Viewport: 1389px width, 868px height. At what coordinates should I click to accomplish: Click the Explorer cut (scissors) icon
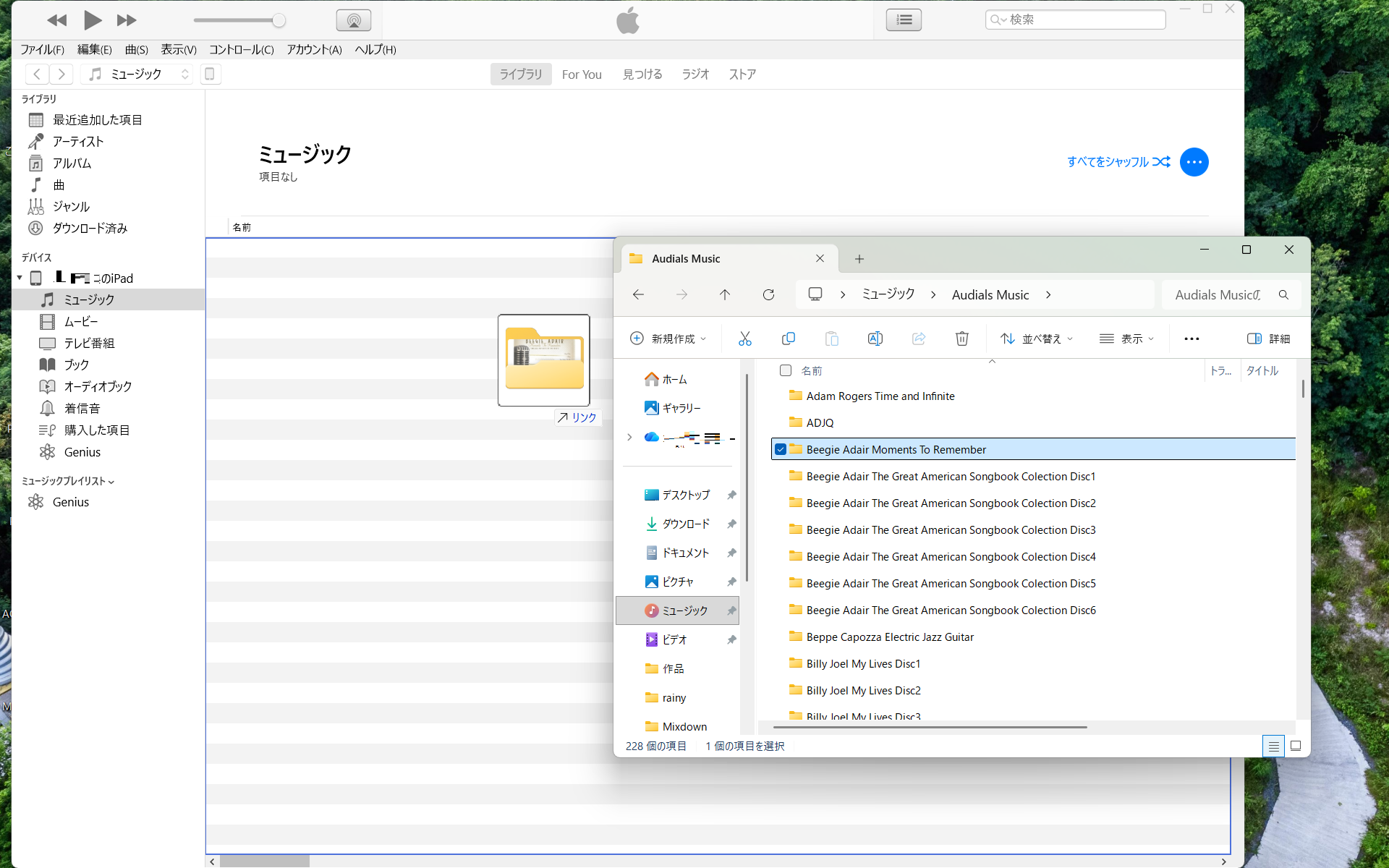click(744, 339)
